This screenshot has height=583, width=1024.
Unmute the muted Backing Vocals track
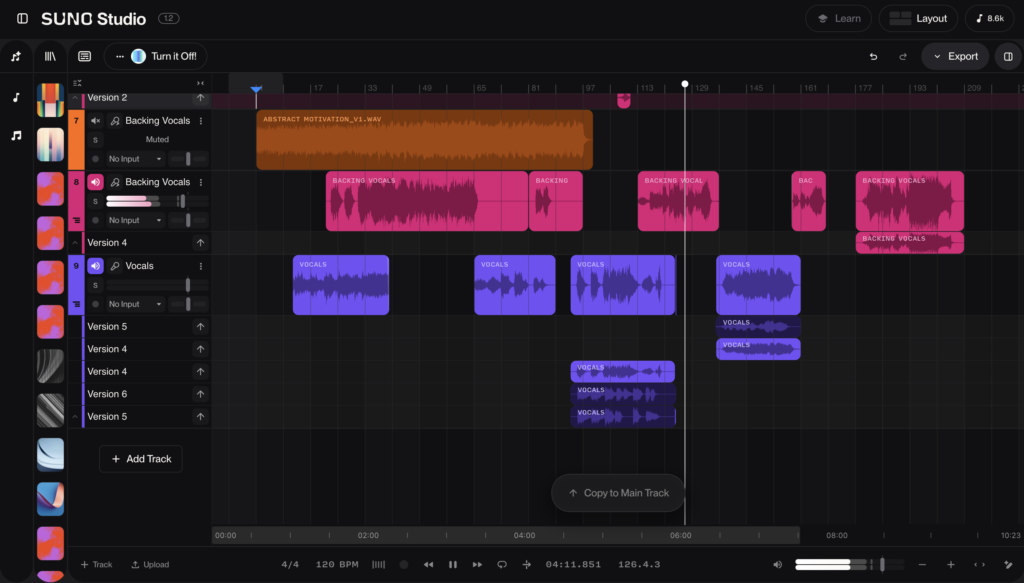94,120
